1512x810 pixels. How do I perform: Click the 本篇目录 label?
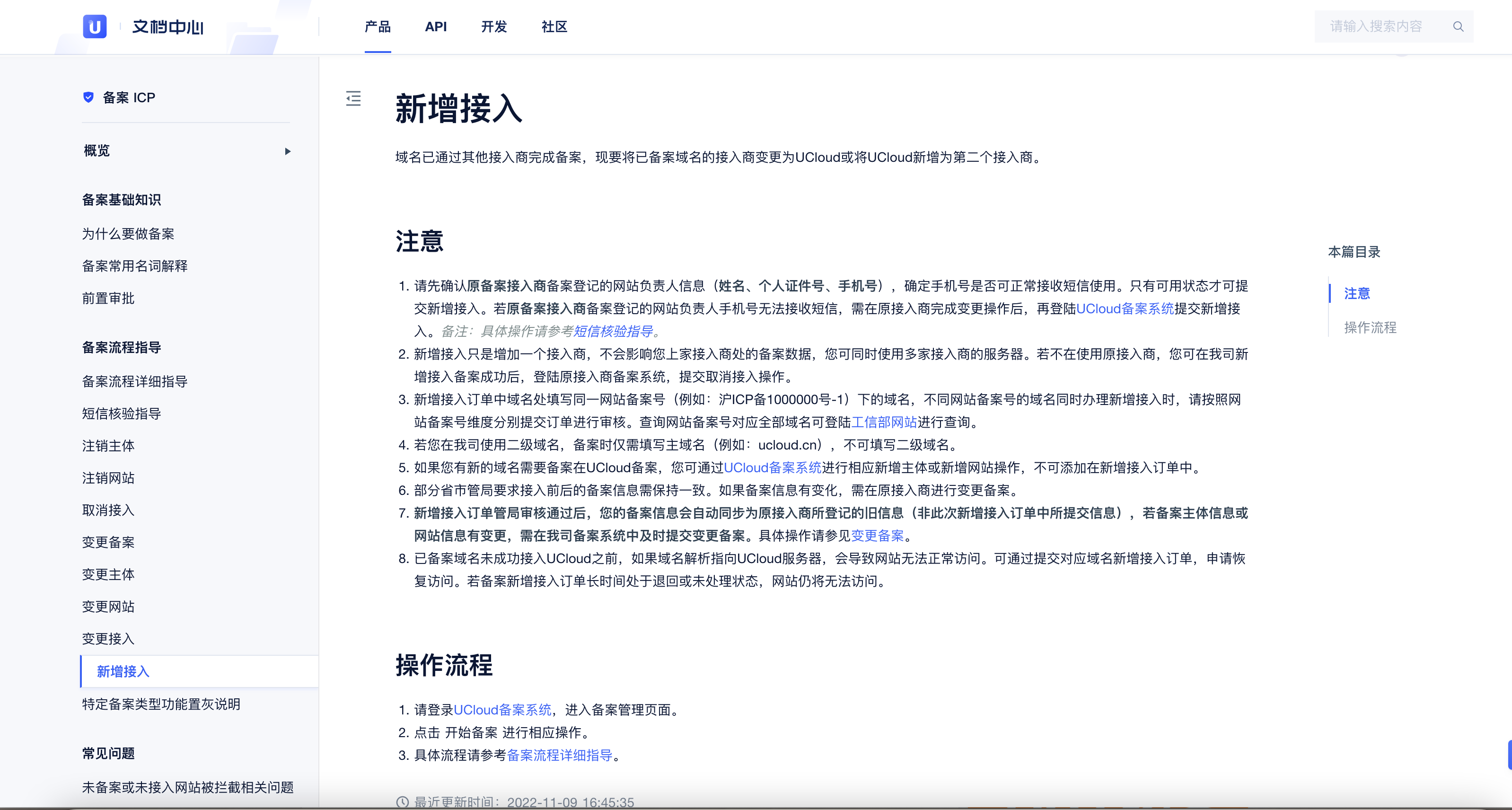click(x=1354, y=252)
